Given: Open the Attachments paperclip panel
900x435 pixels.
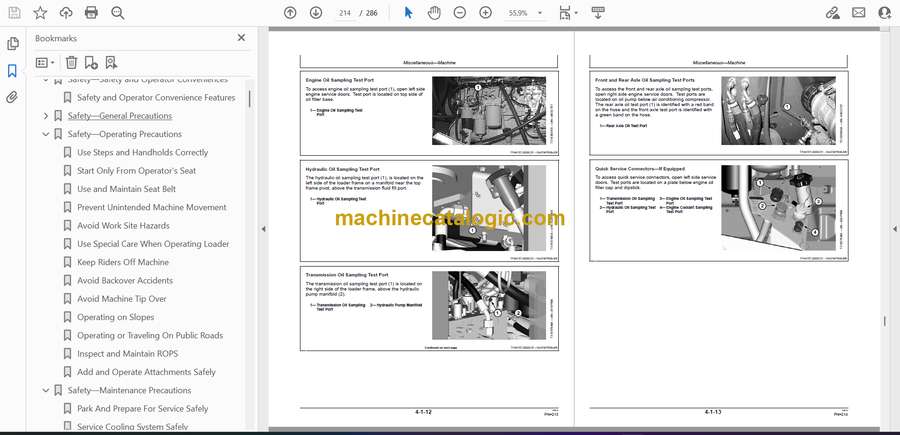Looking at the screenshot, I should point(12,97).
